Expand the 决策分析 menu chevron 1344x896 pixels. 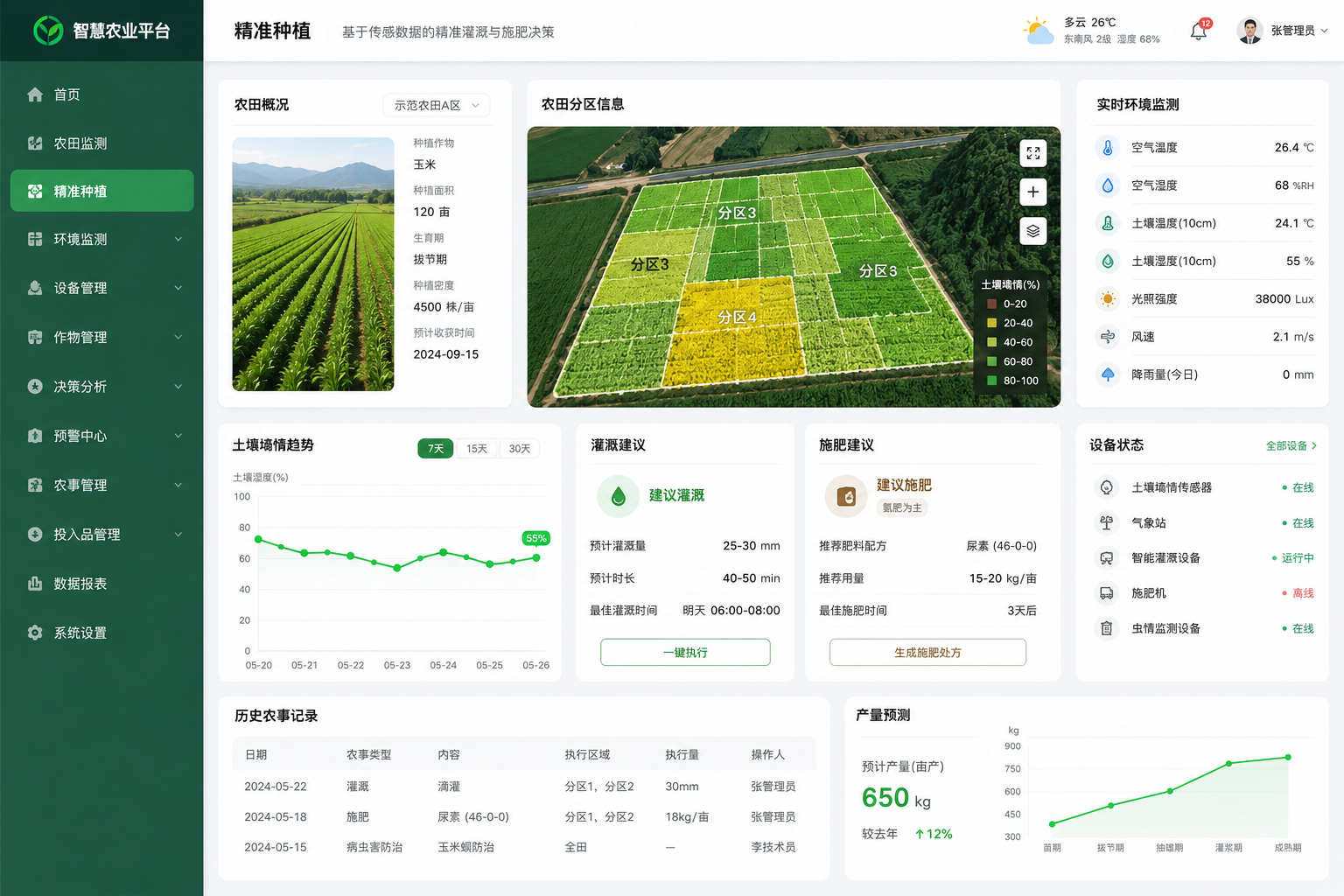(178, 386)
